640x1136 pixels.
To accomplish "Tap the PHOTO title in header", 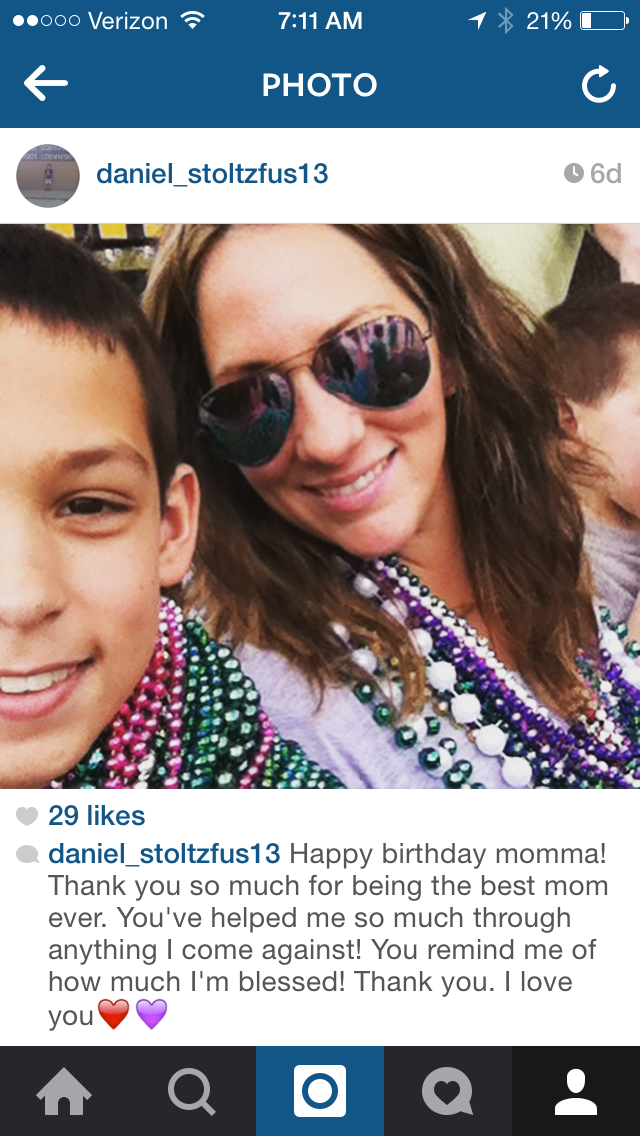I will (320, 85).
